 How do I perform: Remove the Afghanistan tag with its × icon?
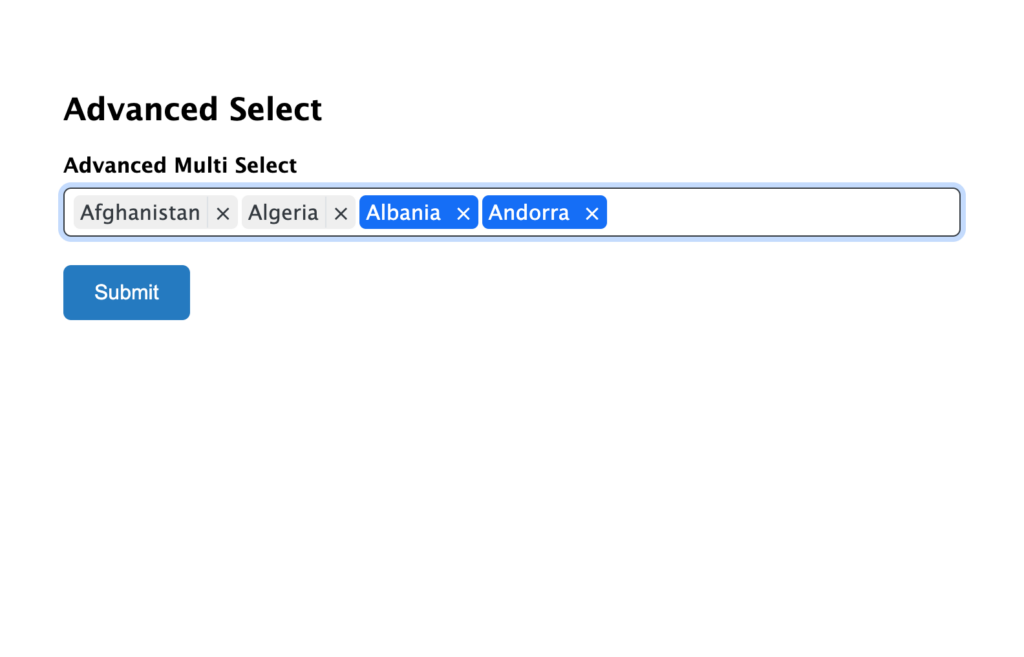point(223,213)
